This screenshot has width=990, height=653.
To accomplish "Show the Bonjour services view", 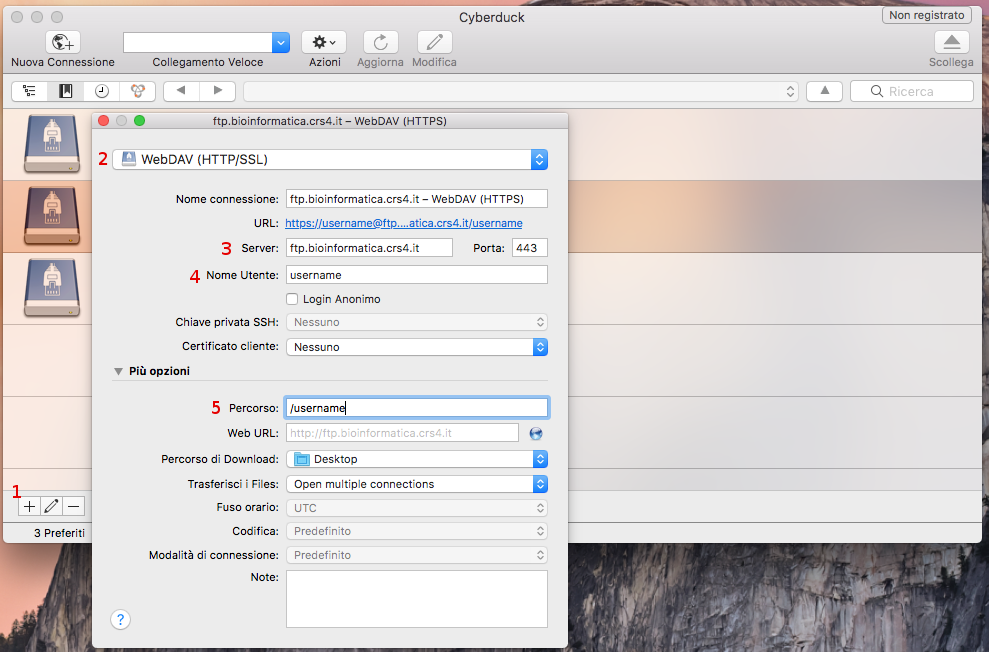I will [138, 91].
